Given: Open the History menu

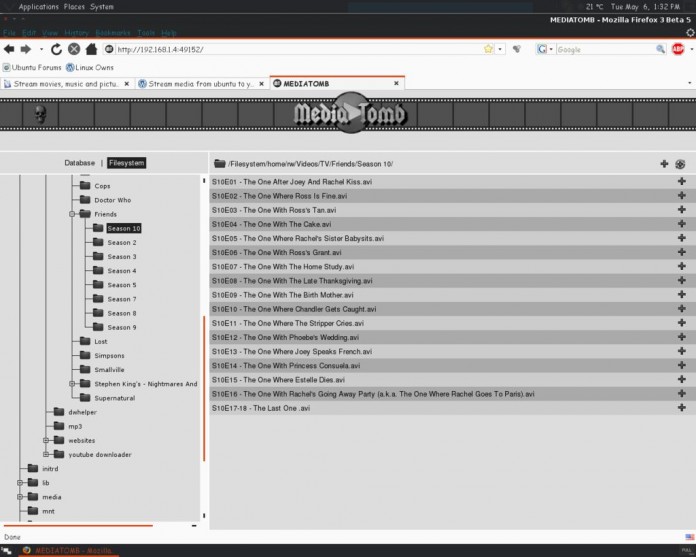Looking at the screenshot, I should pyautogui.click(x=76, y=33).
